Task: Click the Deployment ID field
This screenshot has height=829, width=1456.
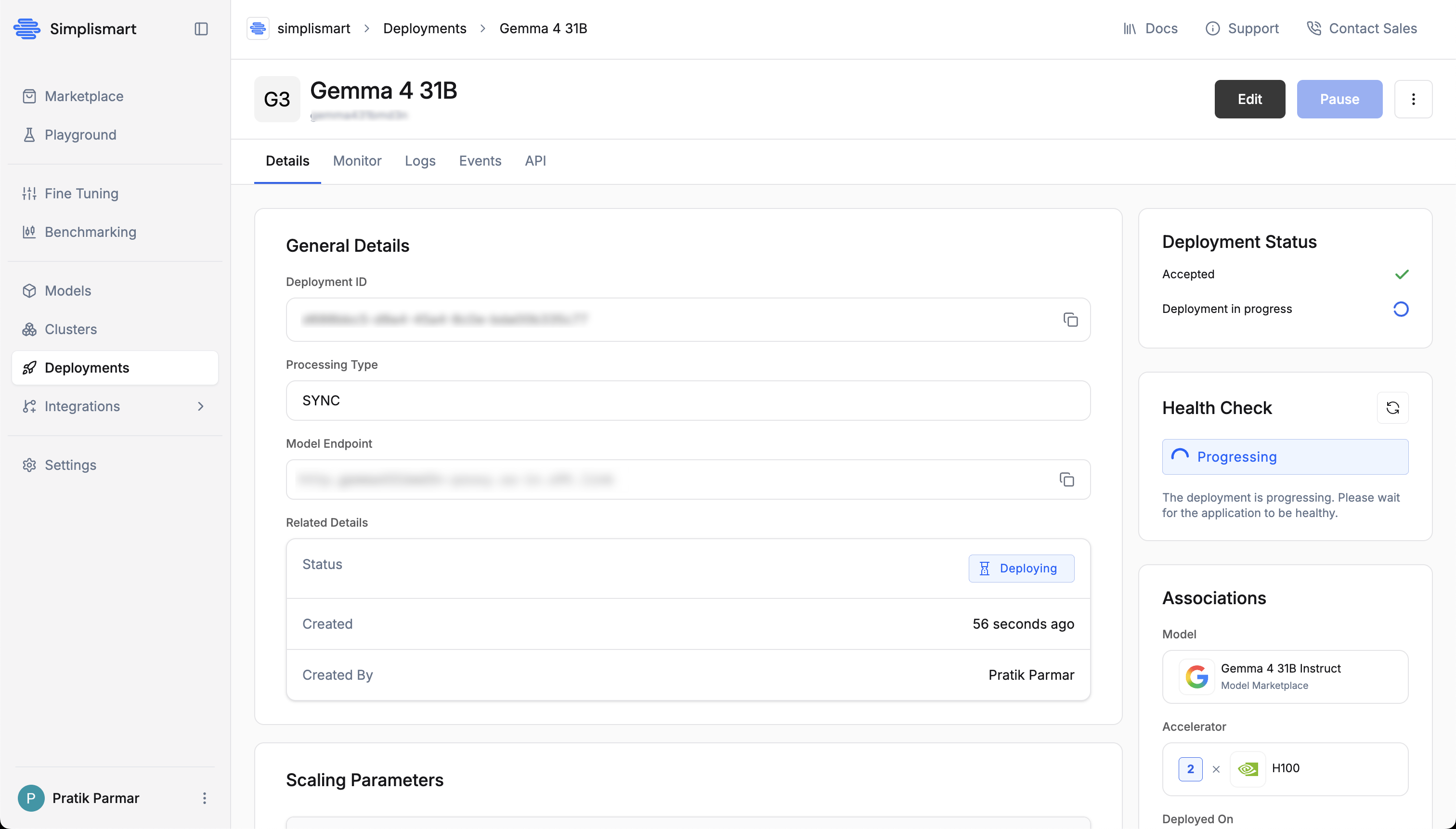Action: click(x=688, y=319)
